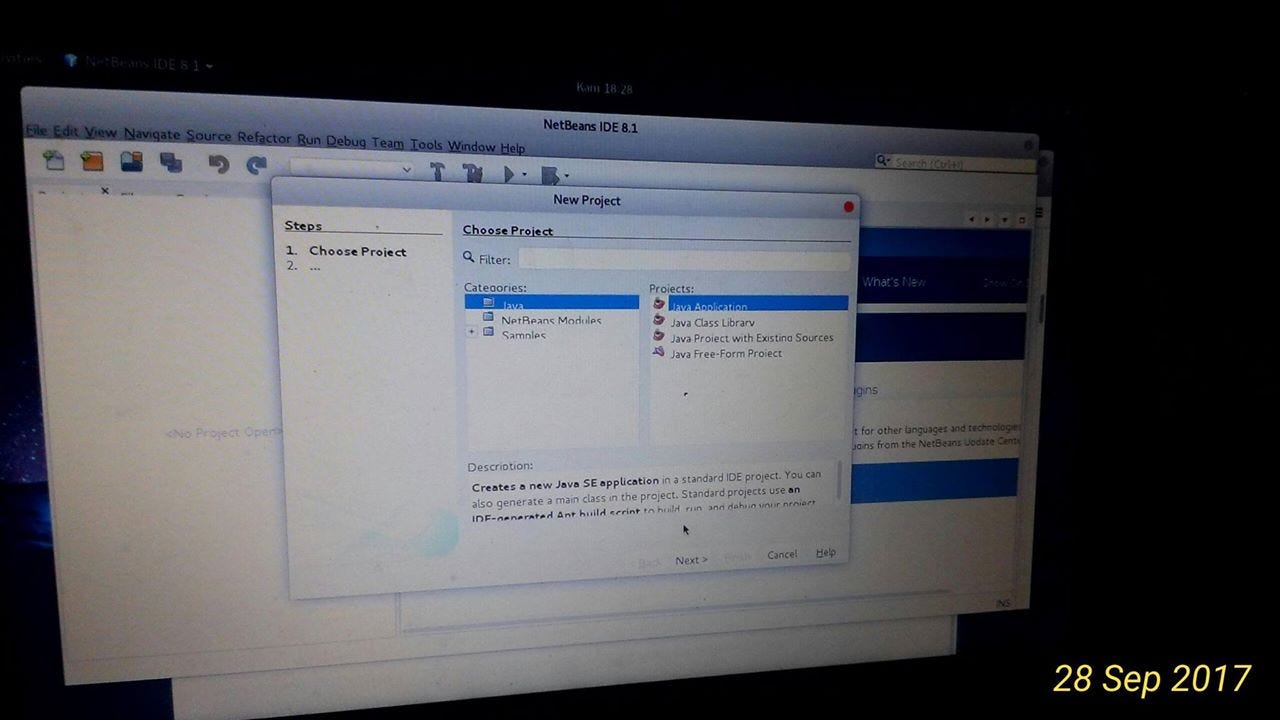Open the Window menu
Viewport: 1280px width, 720px height.
pyautogui.click(x=471, y=147)
